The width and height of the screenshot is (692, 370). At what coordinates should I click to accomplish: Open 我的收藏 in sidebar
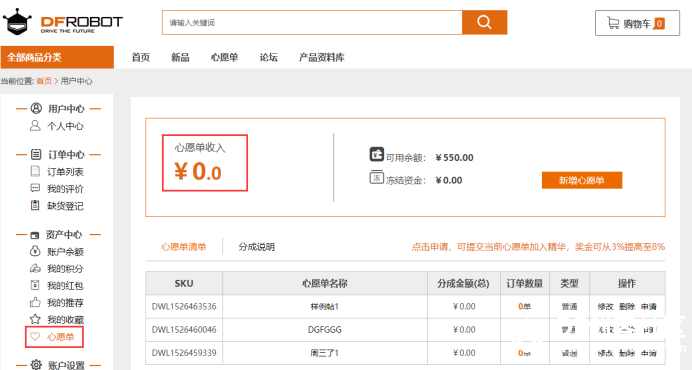click(65, 320)
